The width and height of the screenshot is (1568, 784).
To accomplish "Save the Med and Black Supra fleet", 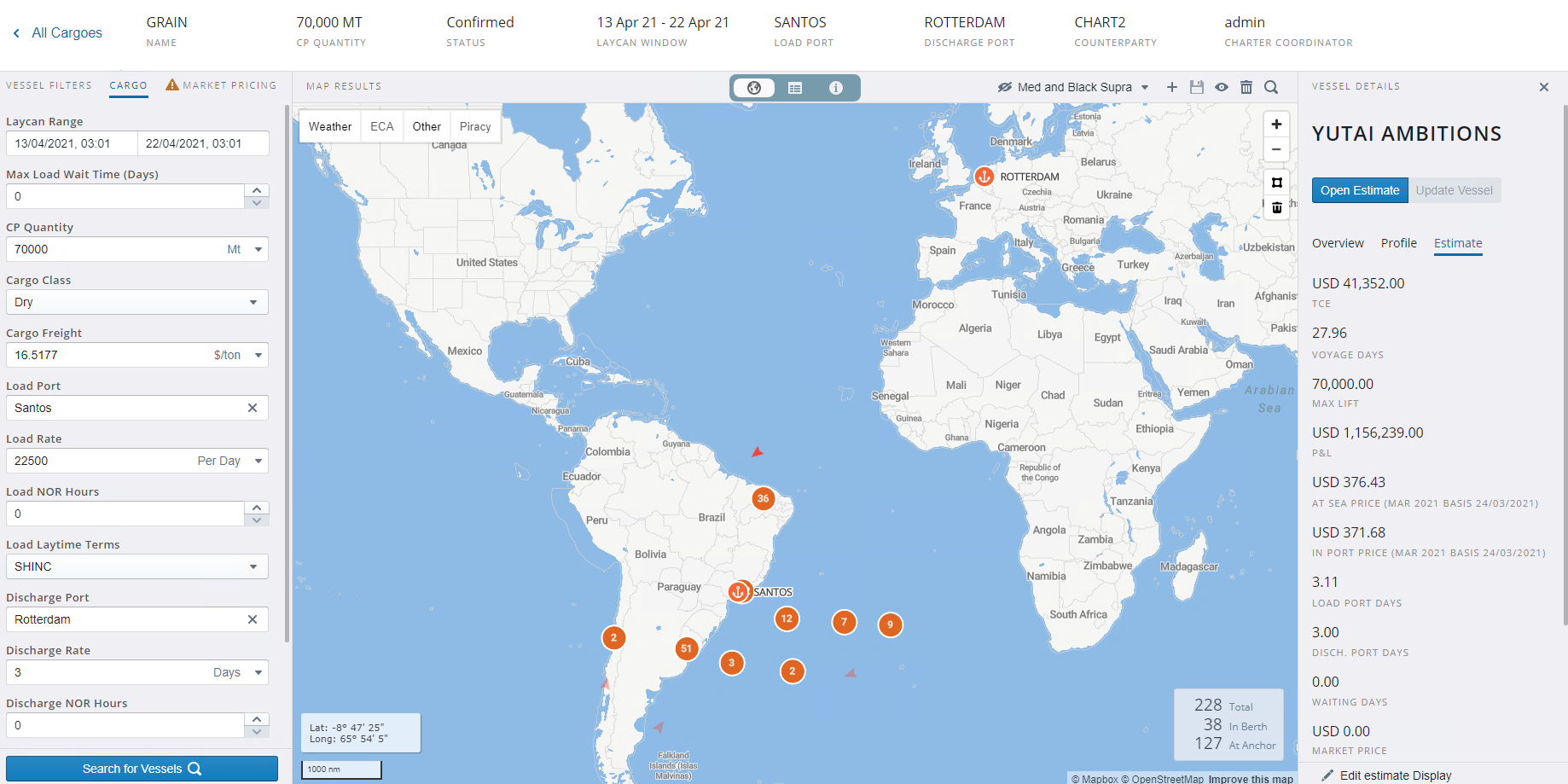I will [1197, 87].
